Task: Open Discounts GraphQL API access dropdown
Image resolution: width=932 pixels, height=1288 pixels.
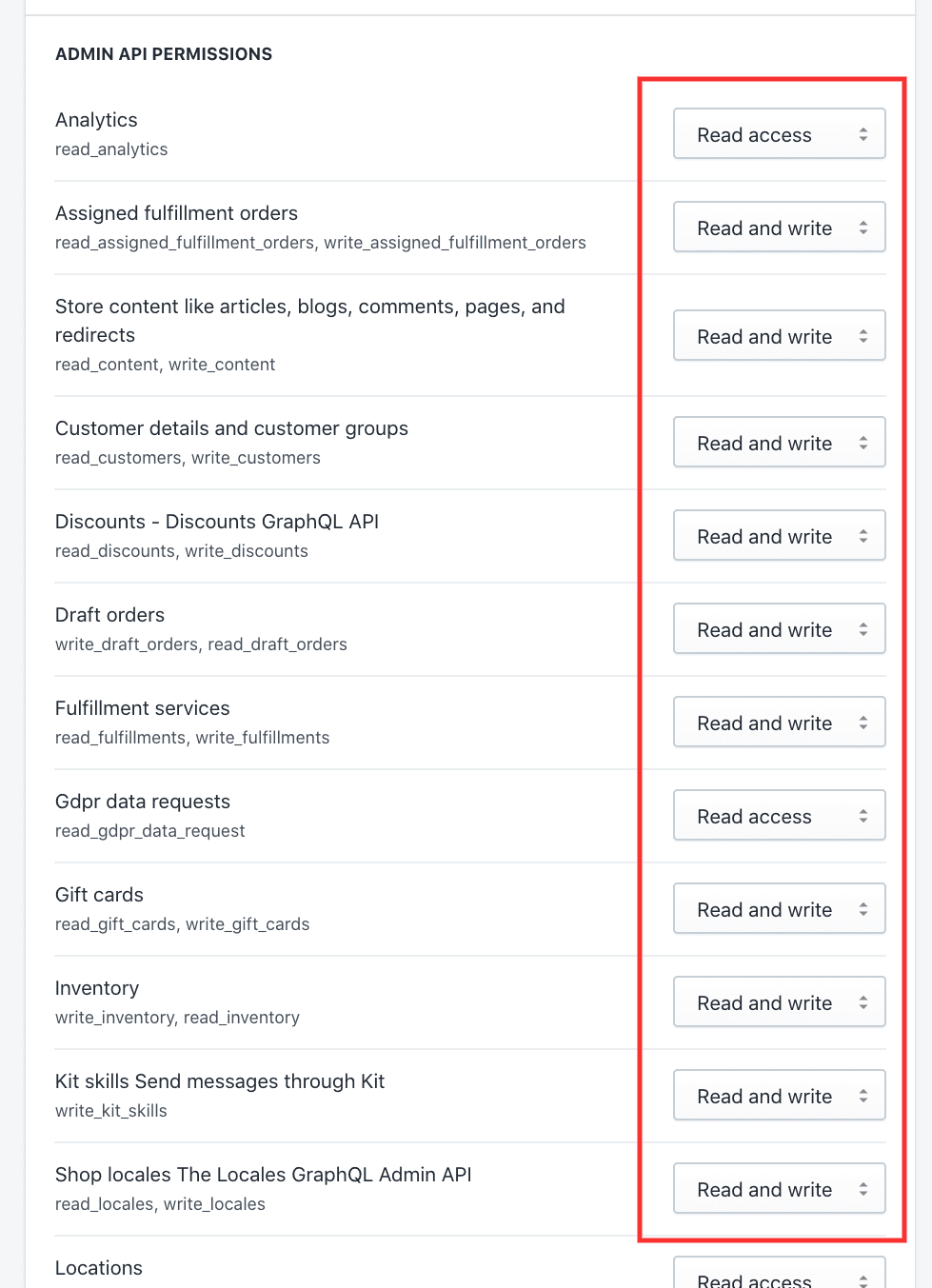Action: point(779,536)
